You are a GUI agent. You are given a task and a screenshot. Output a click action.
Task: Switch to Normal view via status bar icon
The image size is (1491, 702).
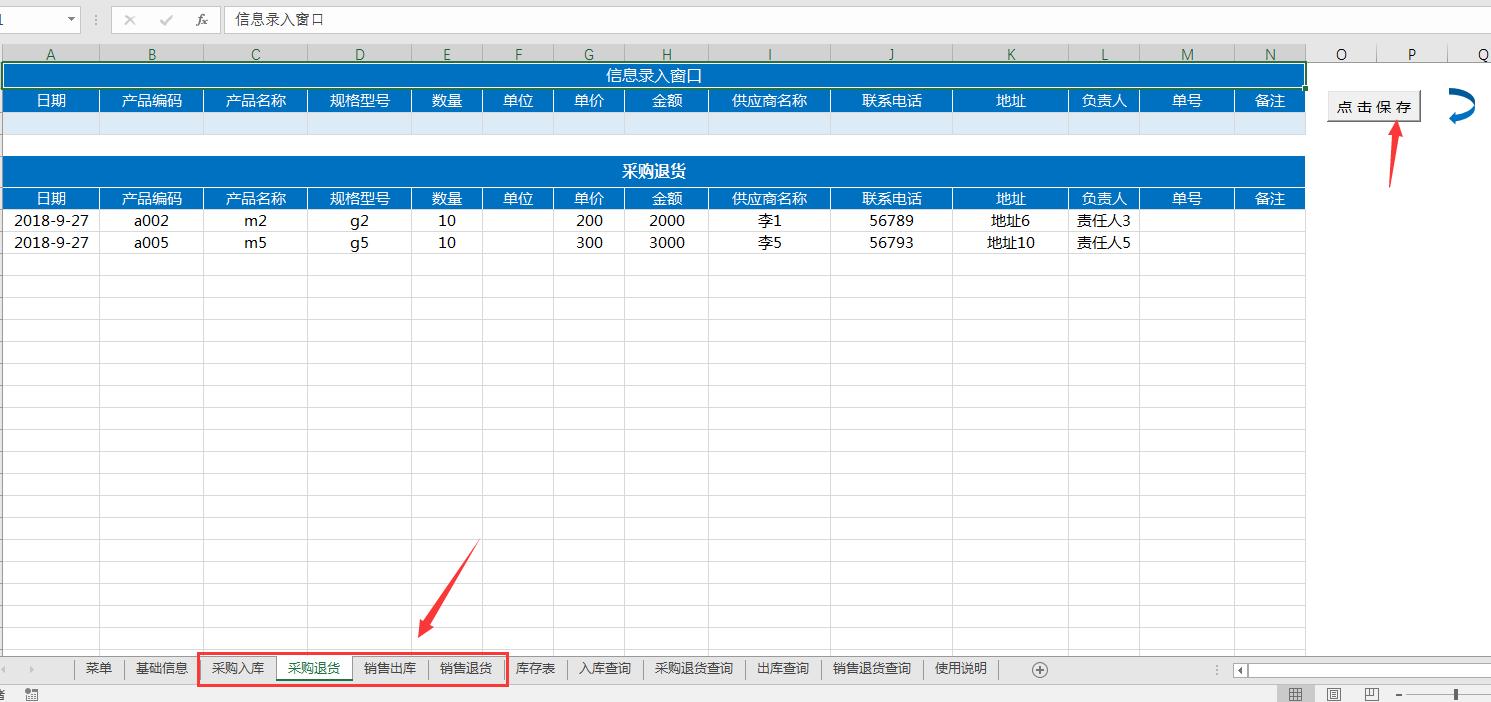1296,693
